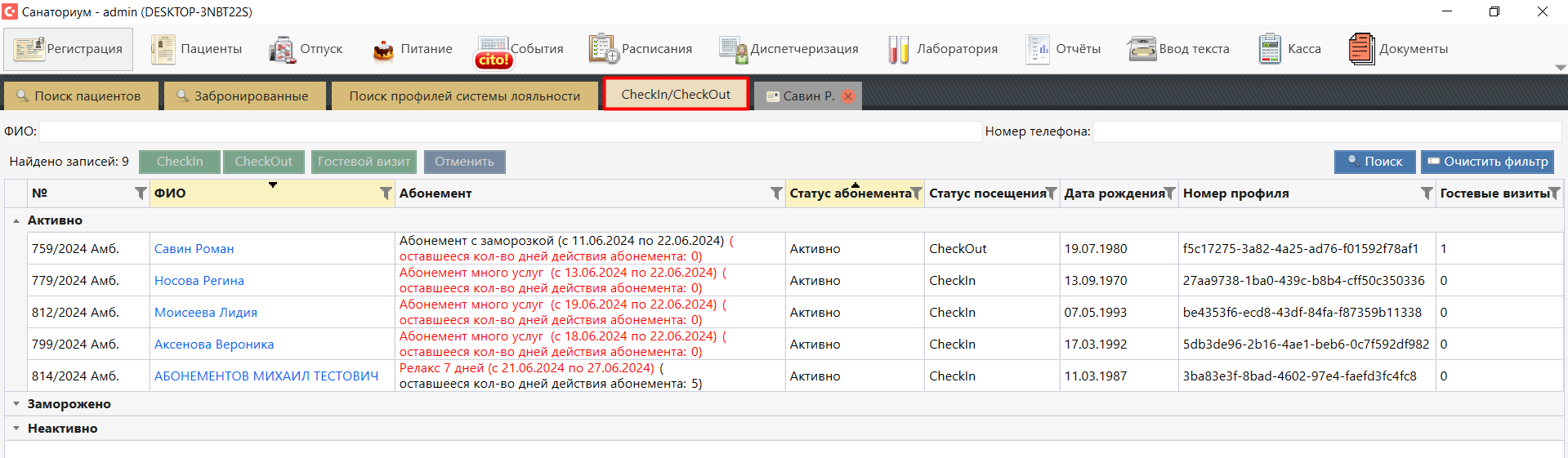Viewport: 1568px width, 458px height.
Task: Click the Касса calculator icon
Action: click(1270, 49)
